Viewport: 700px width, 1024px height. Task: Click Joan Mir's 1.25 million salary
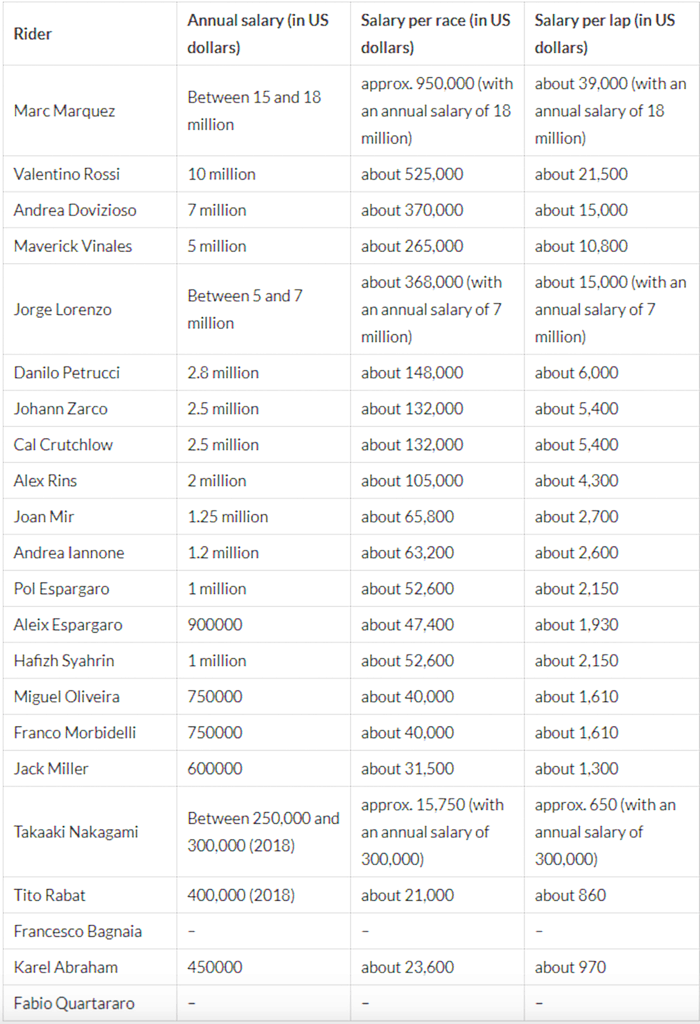[x=228, y=517]
